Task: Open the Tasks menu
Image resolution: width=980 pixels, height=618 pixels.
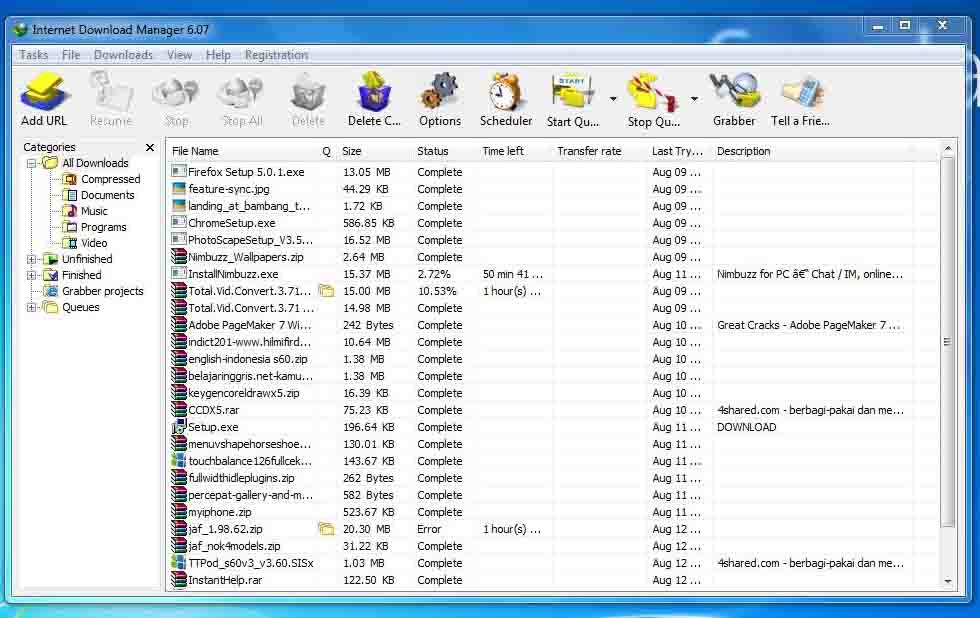Action: [x=34, y=55]
